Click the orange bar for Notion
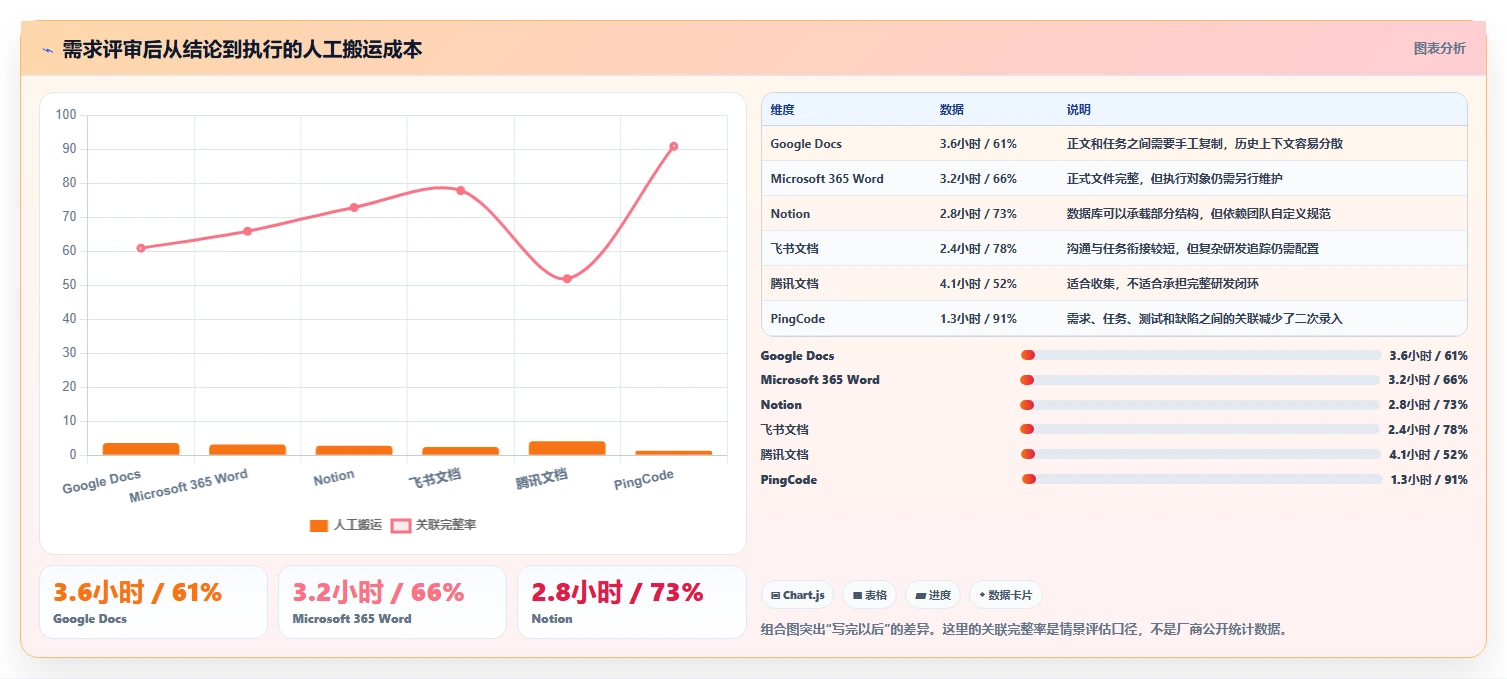This screenshot has width=1507, height=679. click(354, 450)
